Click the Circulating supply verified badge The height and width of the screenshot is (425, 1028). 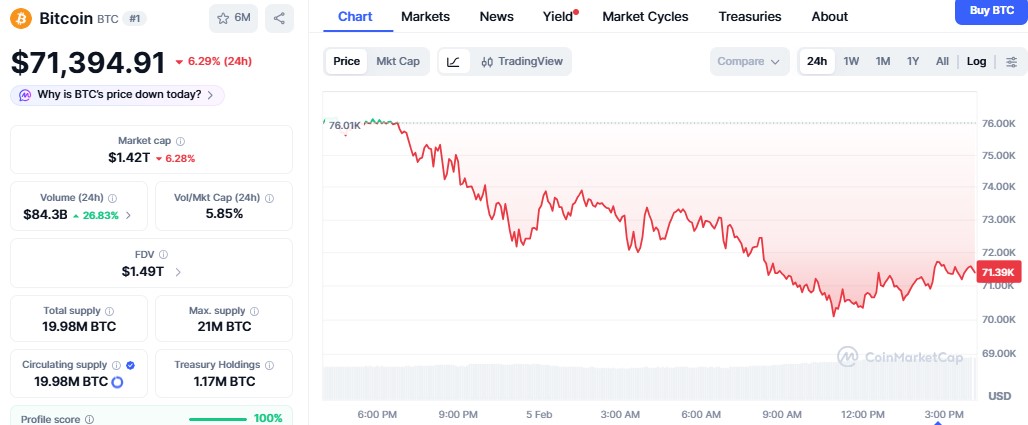tap(131, 365)
